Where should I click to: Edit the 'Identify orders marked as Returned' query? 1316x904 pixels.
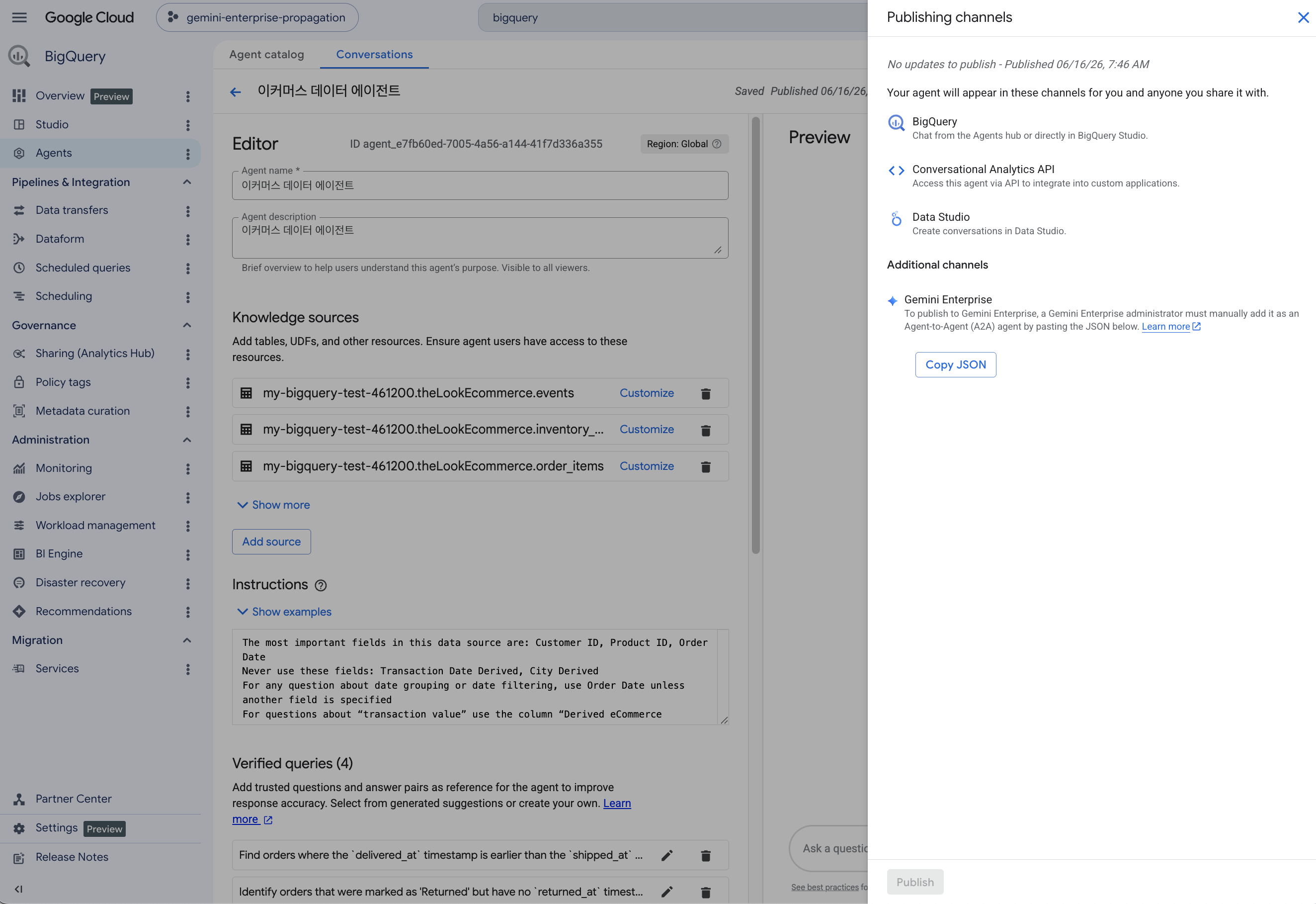667,892
